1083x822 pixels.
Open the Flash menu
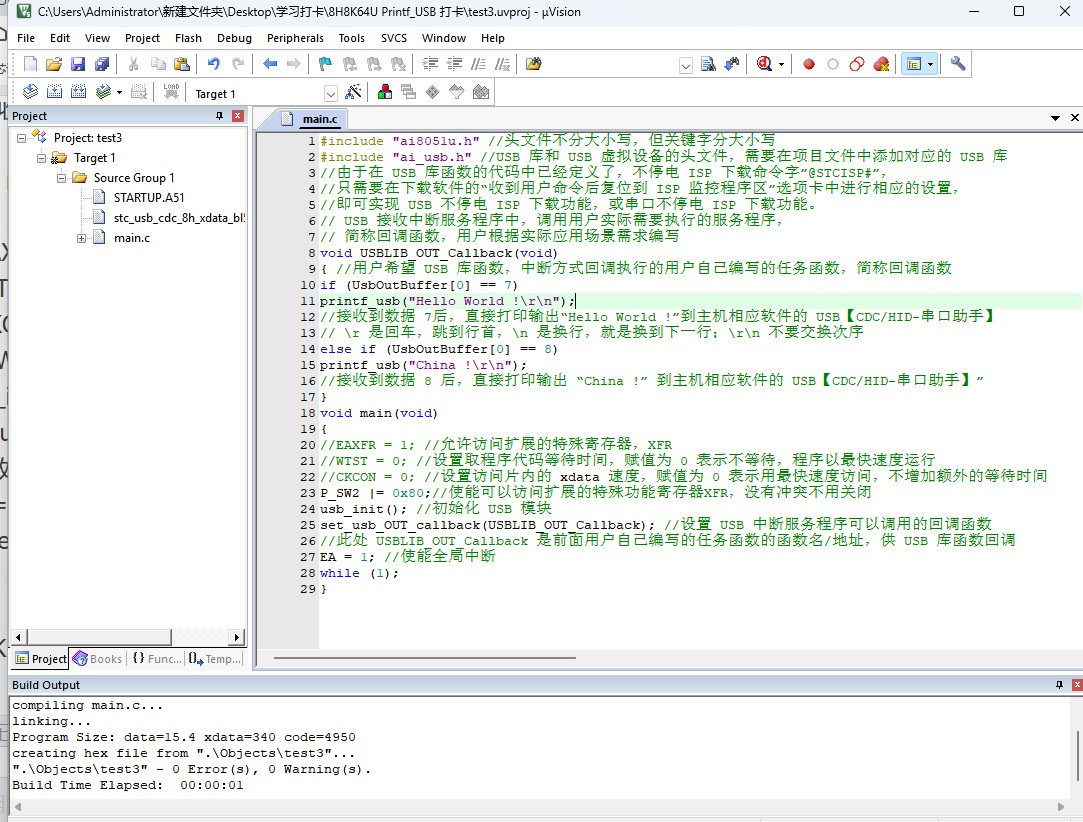point(188,38)
